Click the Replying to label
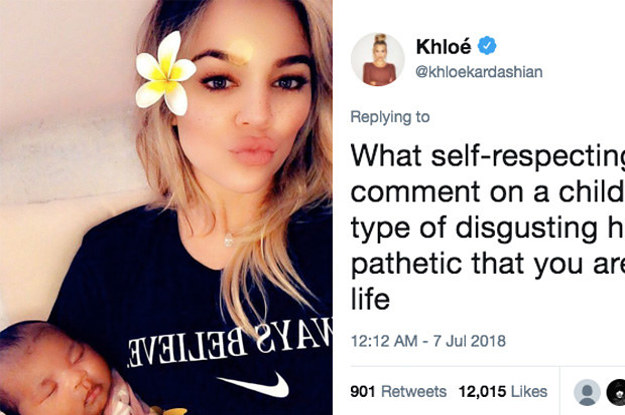The height and width of the screenshot is (415, 625). click(x=390, y=117)
